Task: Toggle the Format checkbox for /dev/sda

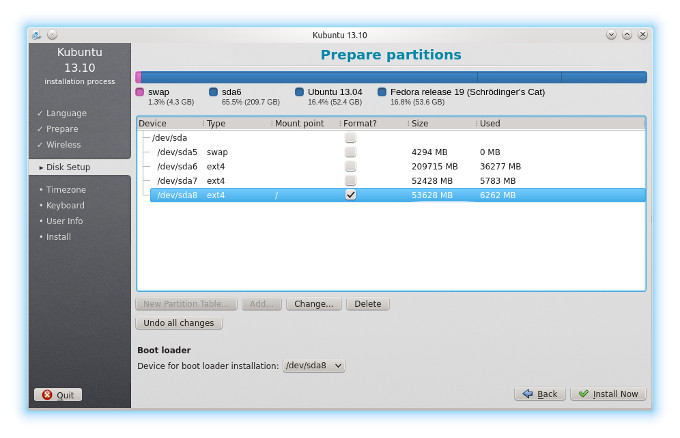Action: point(350,138)
